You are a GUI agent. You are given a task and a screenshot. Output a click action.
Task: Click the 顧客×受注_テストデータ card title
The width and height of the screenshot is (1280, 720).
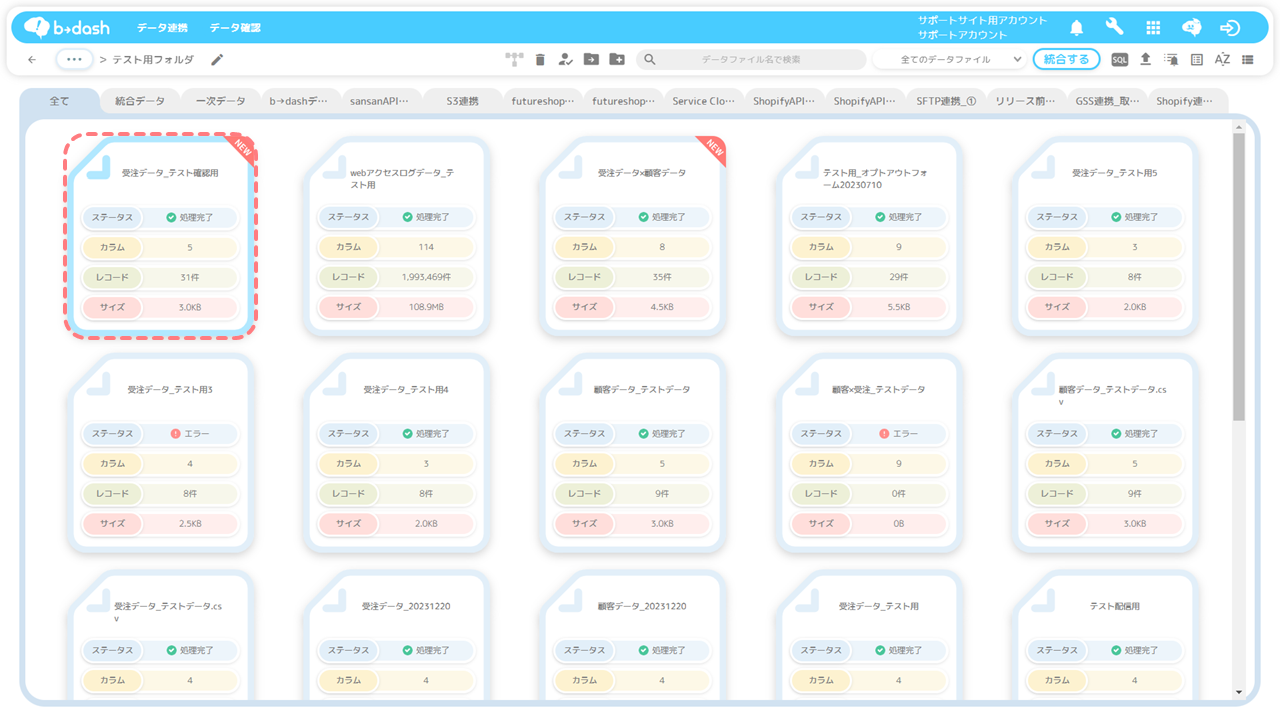pos(879,390)
